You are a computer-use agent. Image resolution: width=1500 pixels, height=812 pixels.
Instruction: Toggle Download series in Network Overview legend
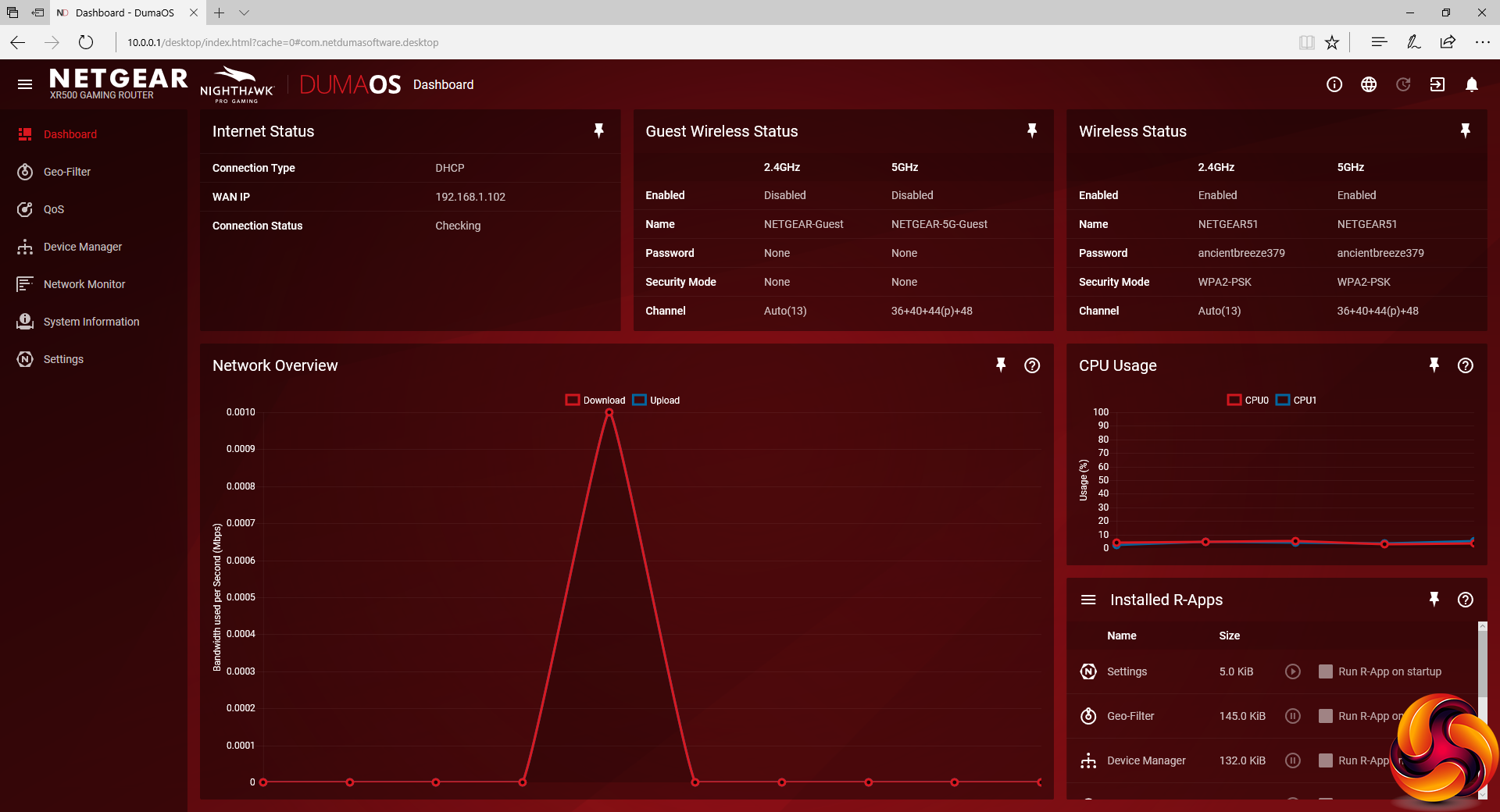point(595,401)
